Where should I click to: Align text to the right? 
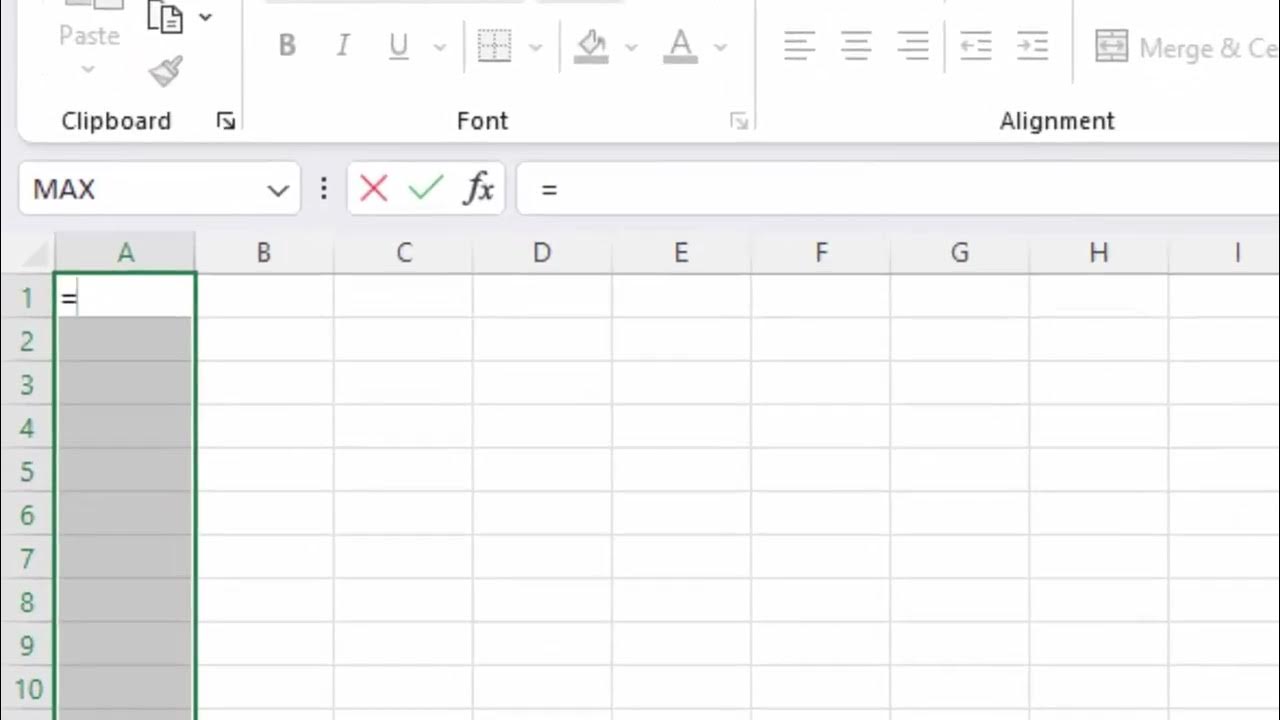(913, 46)
